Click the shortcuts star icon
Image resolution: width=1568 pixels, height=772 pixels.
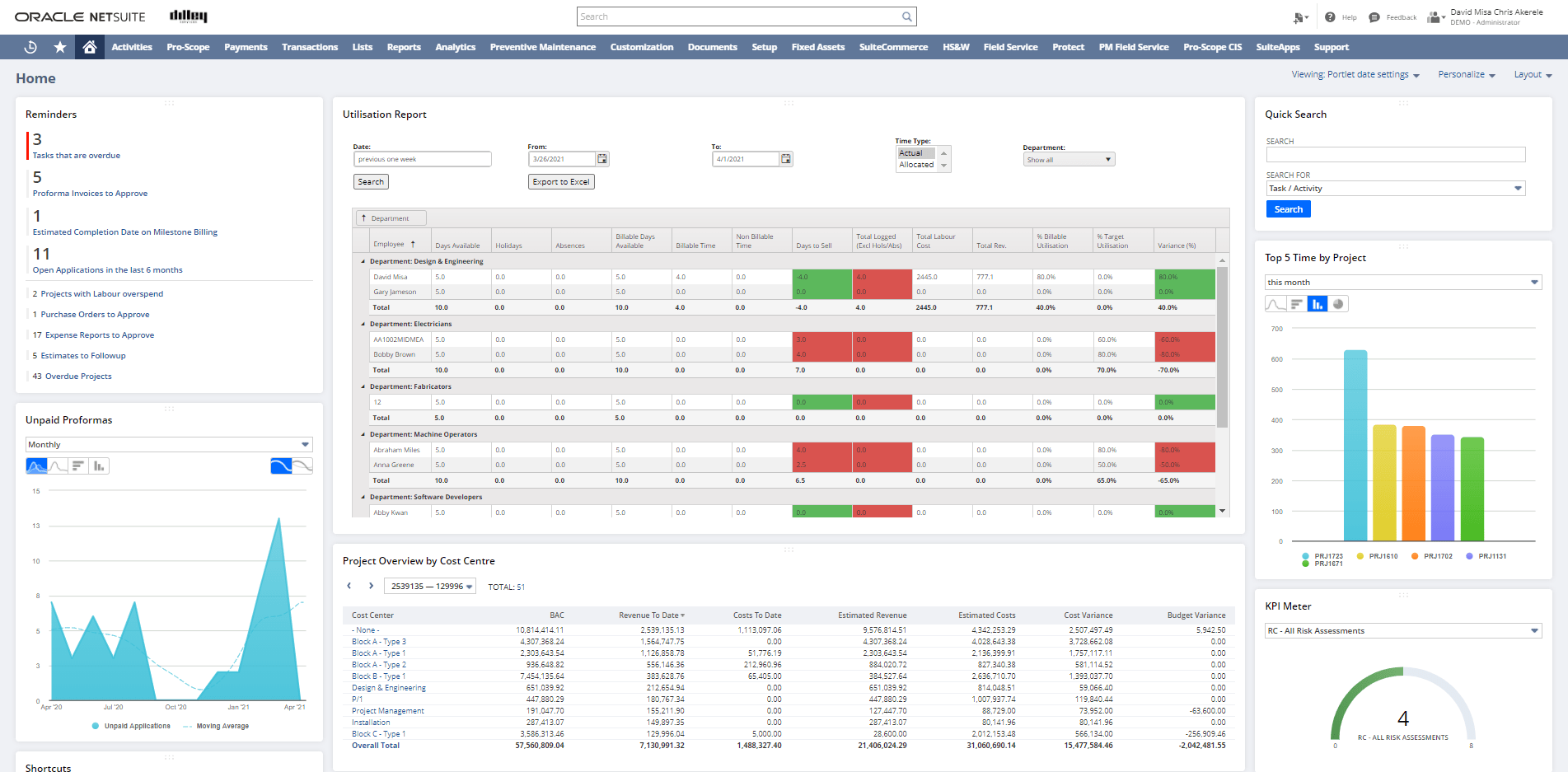[59, 47]
